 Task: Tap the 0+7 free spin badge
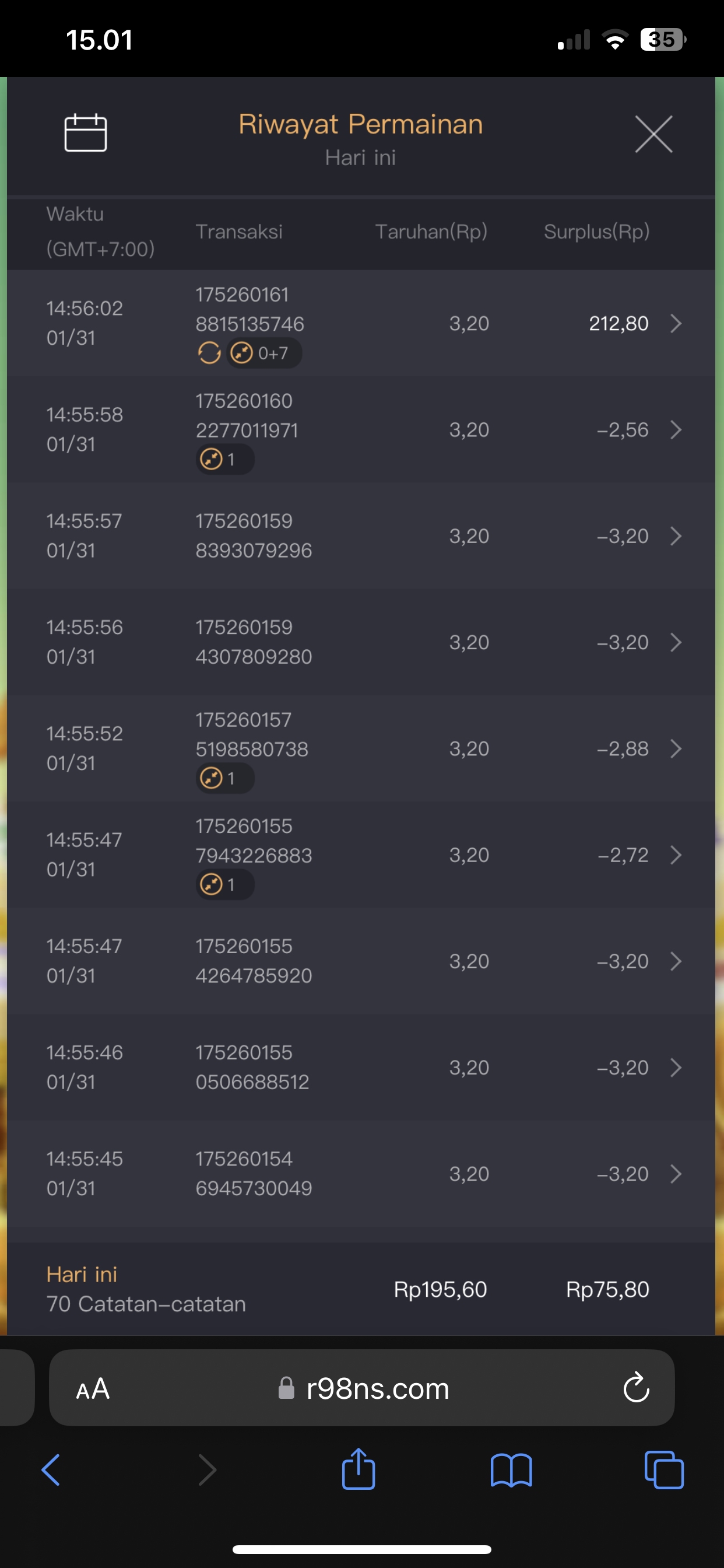coord(265,353)
